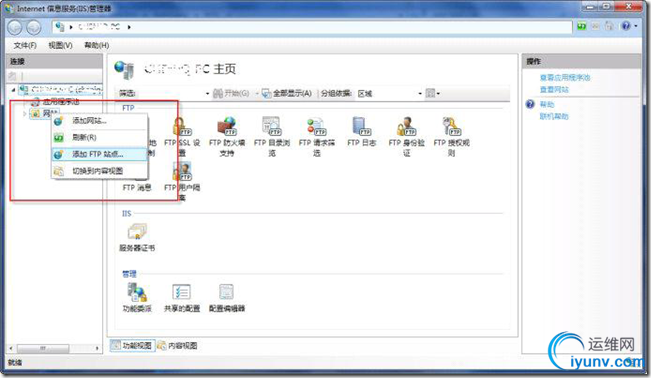Click View Sites (查看网站) link
The width and height of the screenshot is (651, 378).
554,89
